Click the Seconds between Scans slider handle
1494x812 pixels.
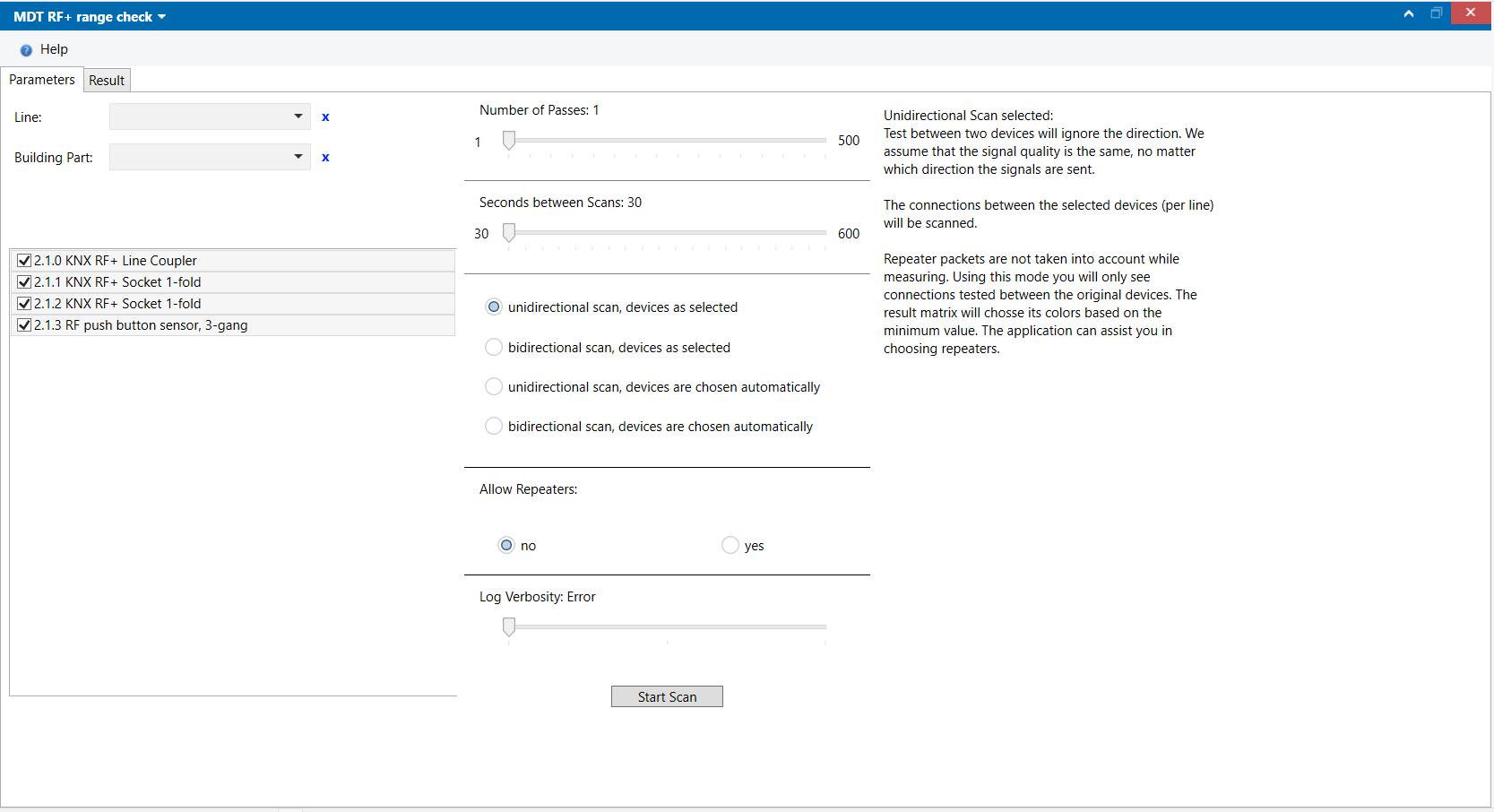coord(509,232)
